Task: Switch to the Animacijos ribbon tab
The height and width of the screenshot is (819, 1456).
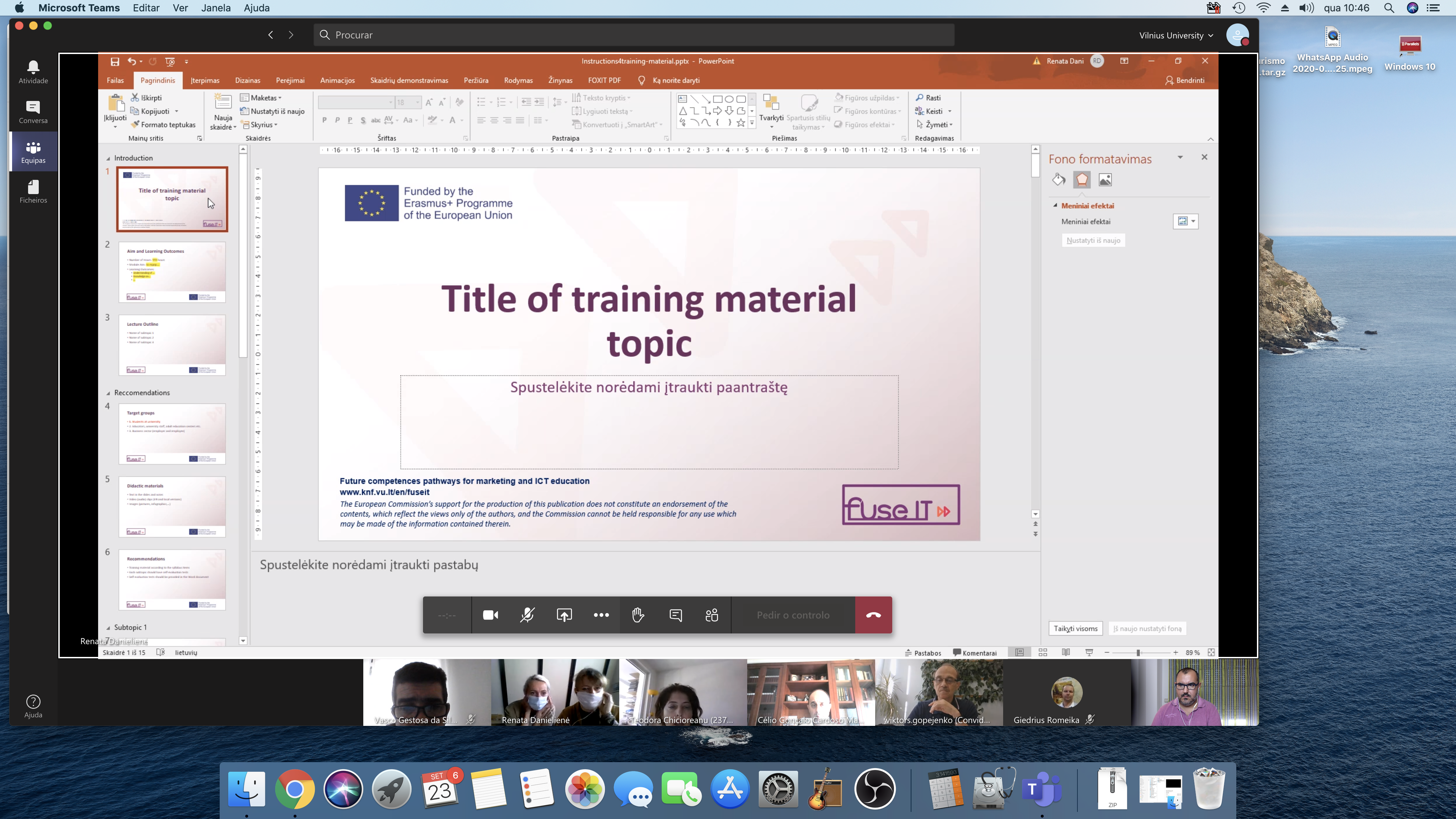Action: (x=337, y=80)
